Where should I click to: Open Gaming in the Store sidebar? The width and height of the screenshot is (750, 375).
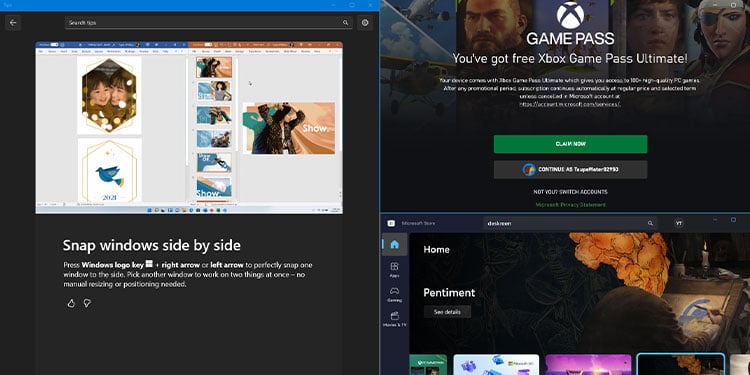pyautogui.click(x=395, y=294)
